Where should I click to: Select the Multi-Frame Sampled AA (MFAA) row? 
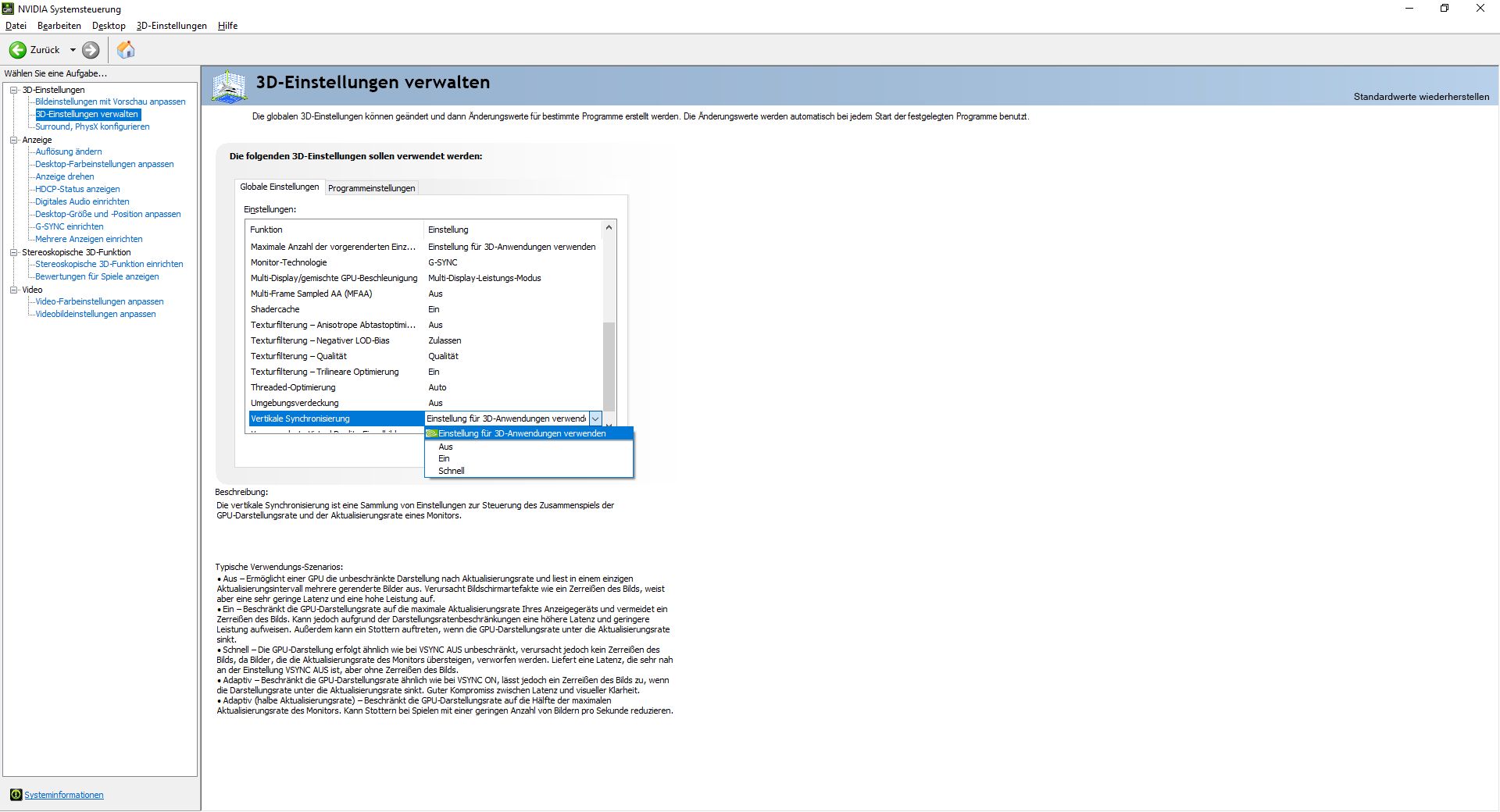426,294
